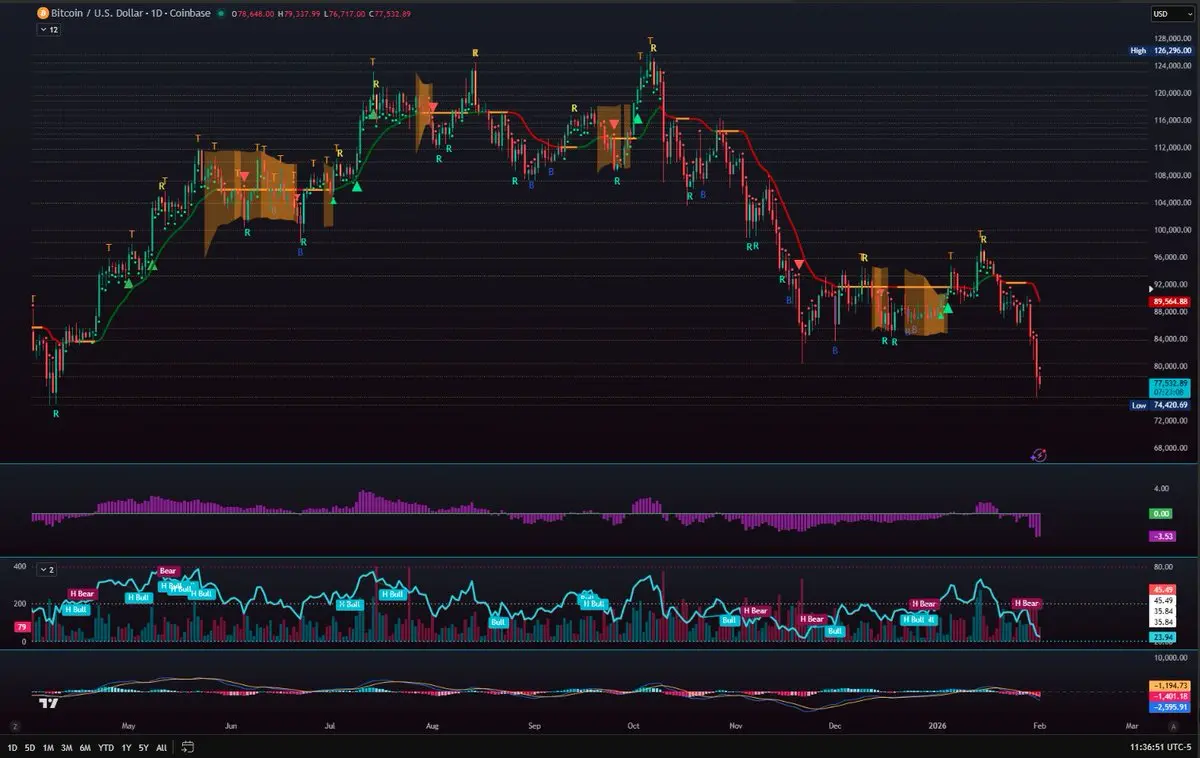Click the red 45.49 oscillator value label
1200x758 pixels.
(1162, 589)
